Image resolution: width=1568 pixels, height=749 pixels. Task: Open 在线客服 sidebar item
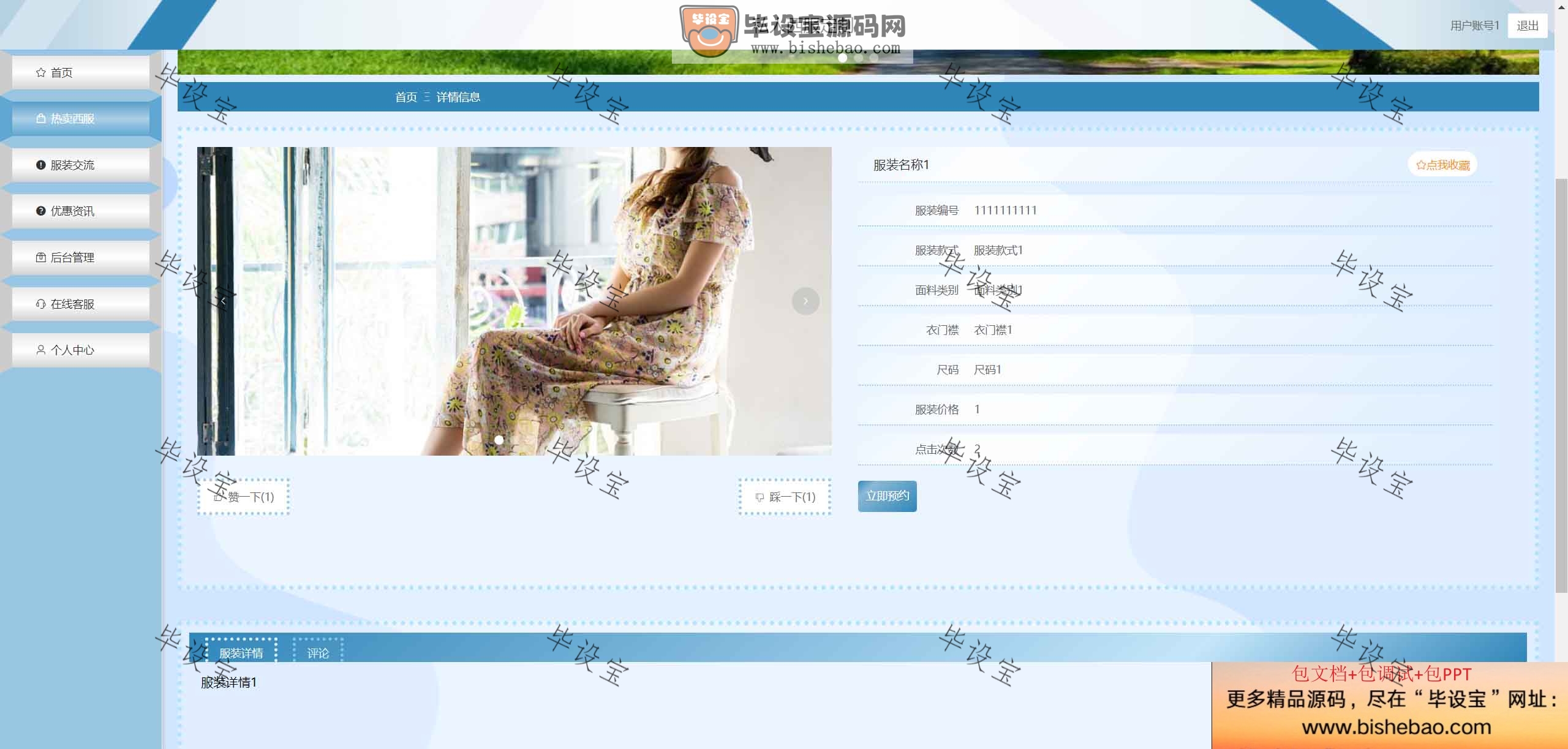tap(80, 304)
